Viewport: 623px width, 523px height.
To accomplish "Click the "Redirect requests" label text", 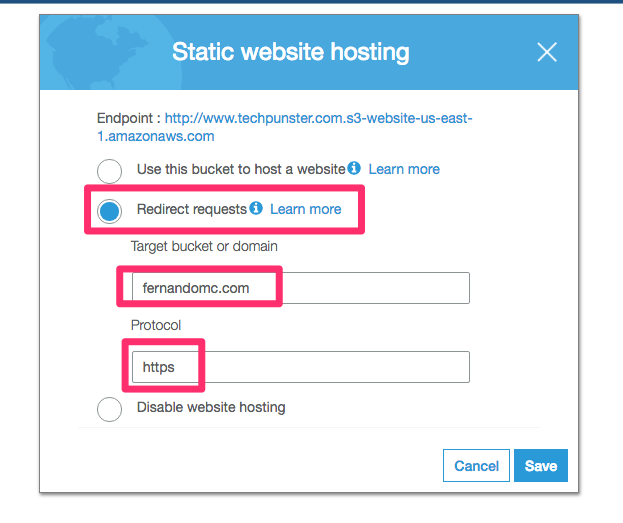I will click(192, 209).
